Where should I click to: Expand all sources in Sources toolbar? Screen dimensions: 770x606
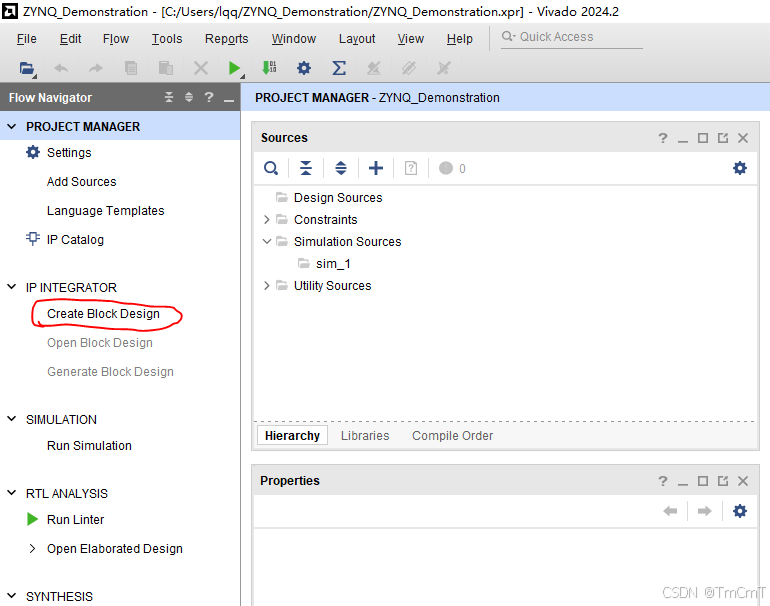coord(341,168)
